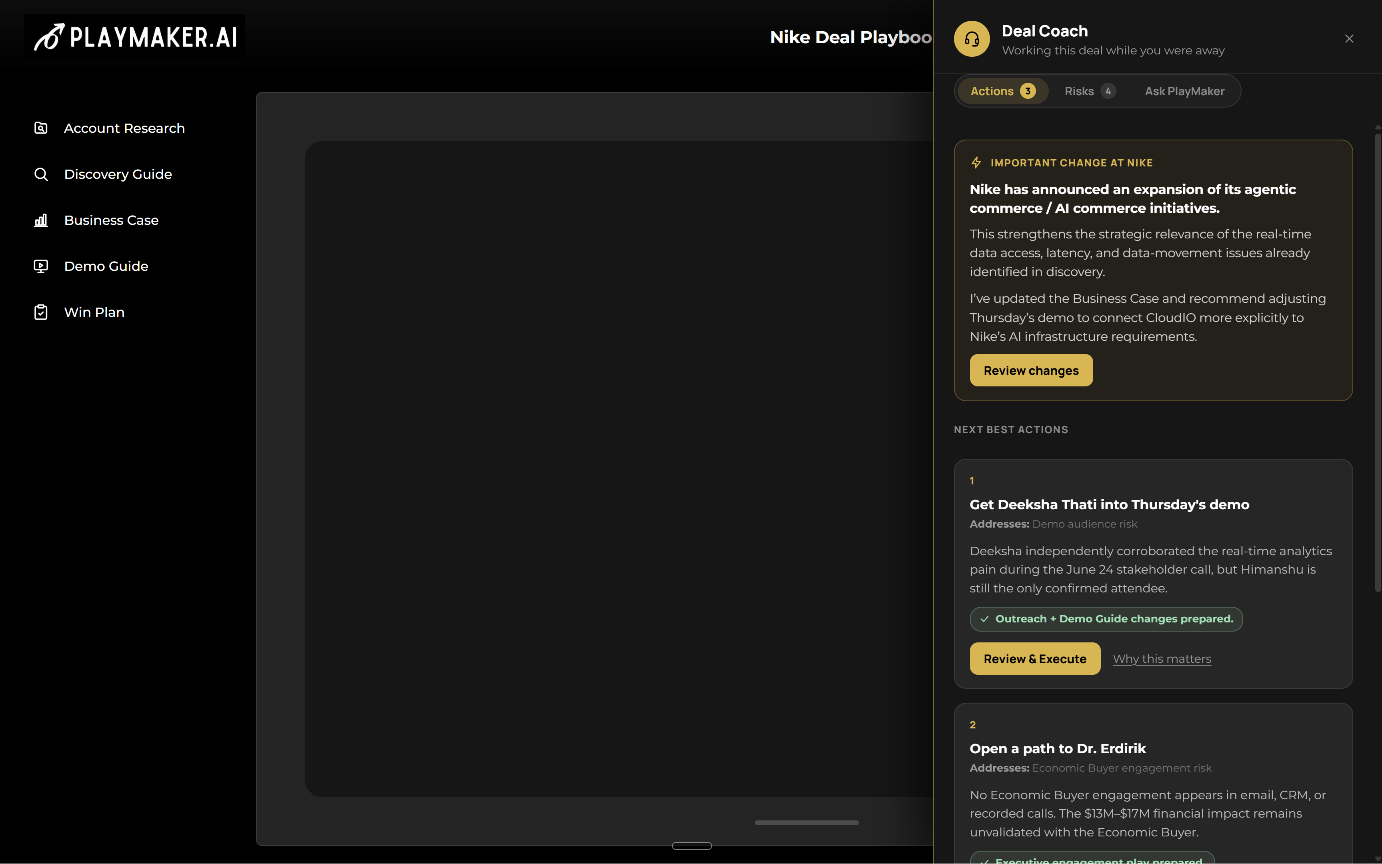Viewport: 1382px width, 864px height.
Task: Click "Addresses: Economic Buyer engagement risk" text
Action: click(1091, 768)
